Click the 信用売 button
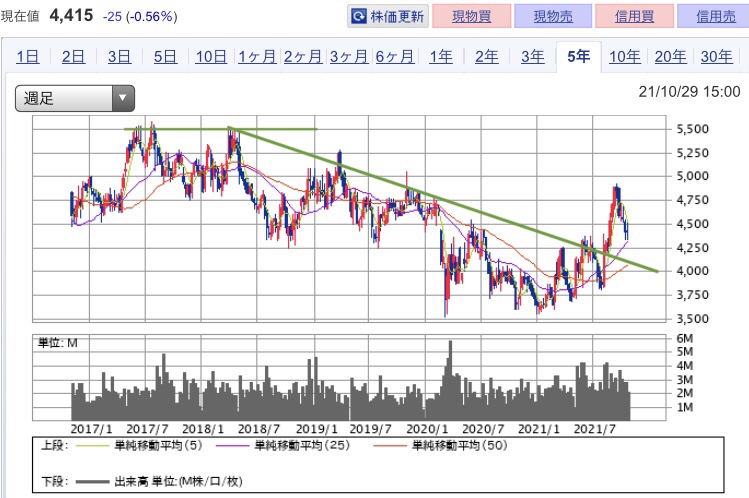Screen dimensions: 749x498 (712, 16)
